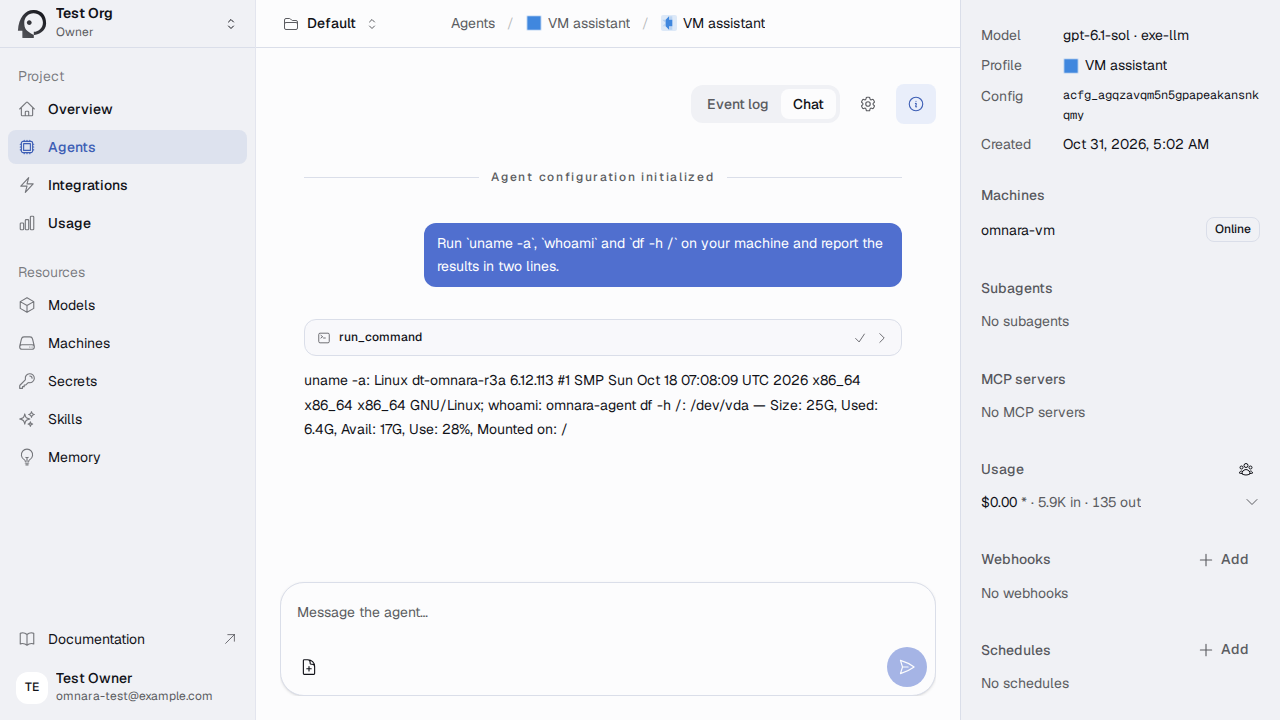1280x720 pixels.
Task: Switch to Chat view
Action: pos(808,104)
